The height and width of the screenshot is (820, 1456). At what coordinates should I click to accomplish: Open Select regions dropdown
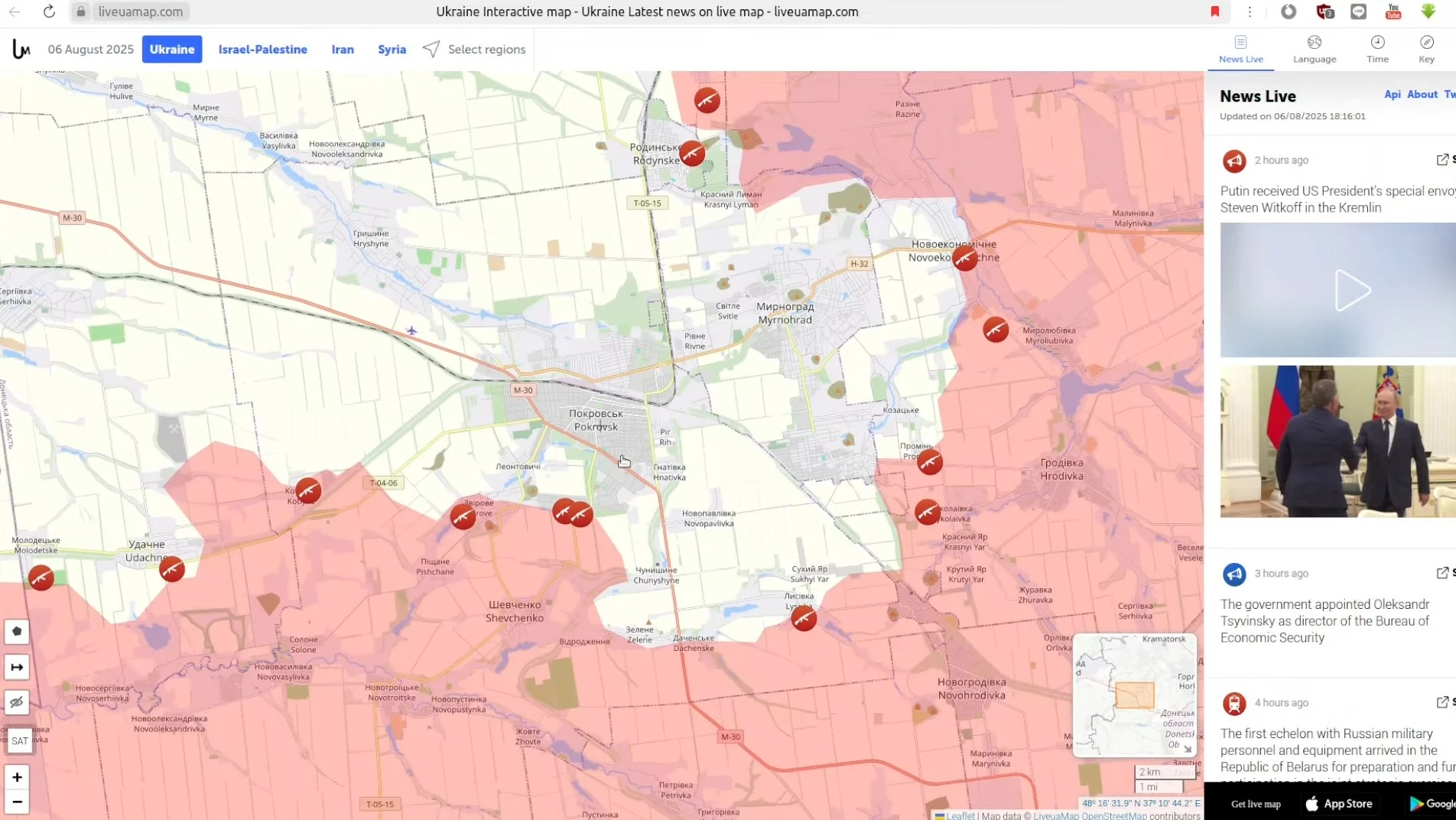(x=474, y=49)
